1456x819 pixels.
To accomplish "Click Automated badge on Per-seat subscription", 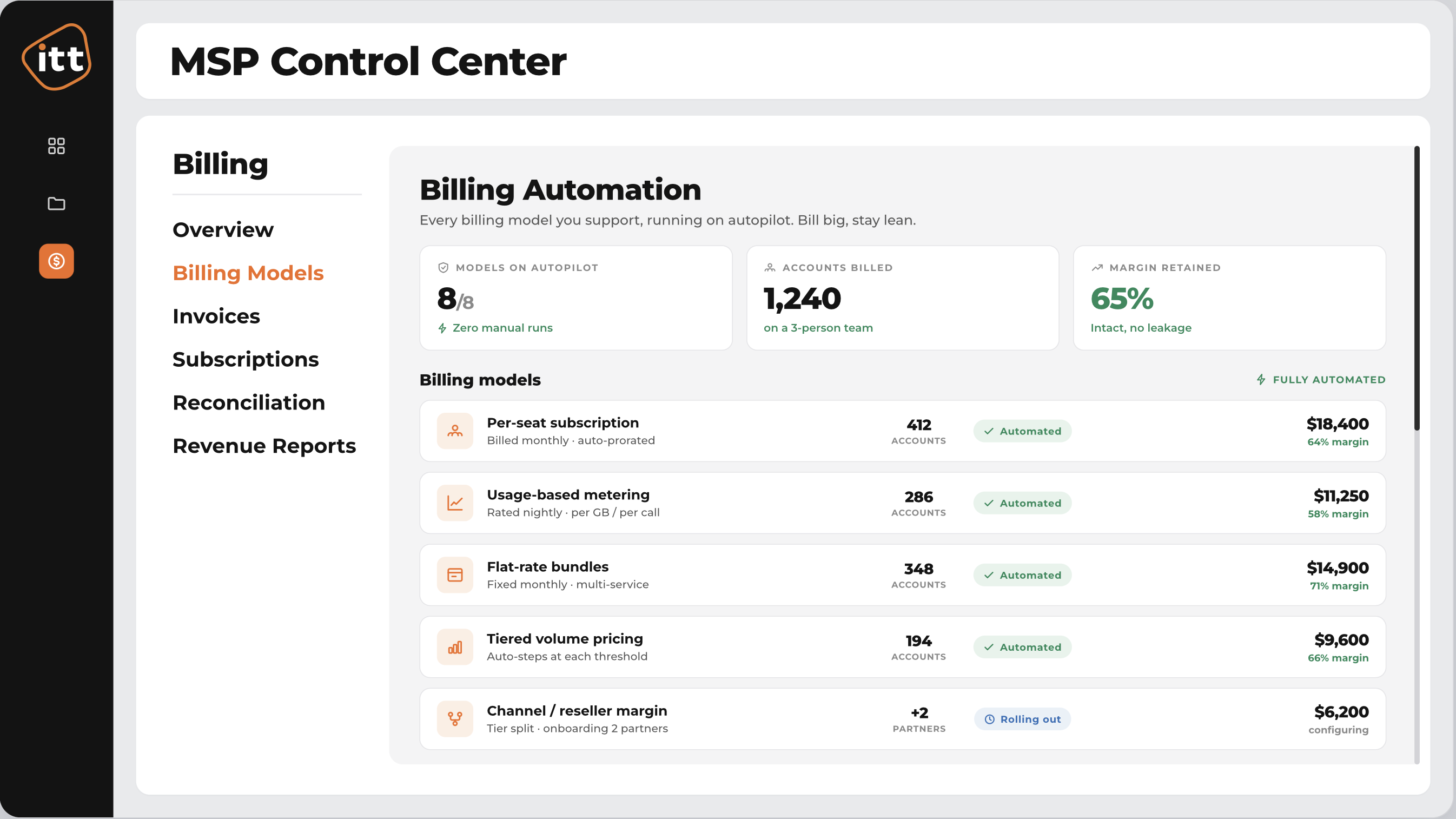I will point(1022,431).
